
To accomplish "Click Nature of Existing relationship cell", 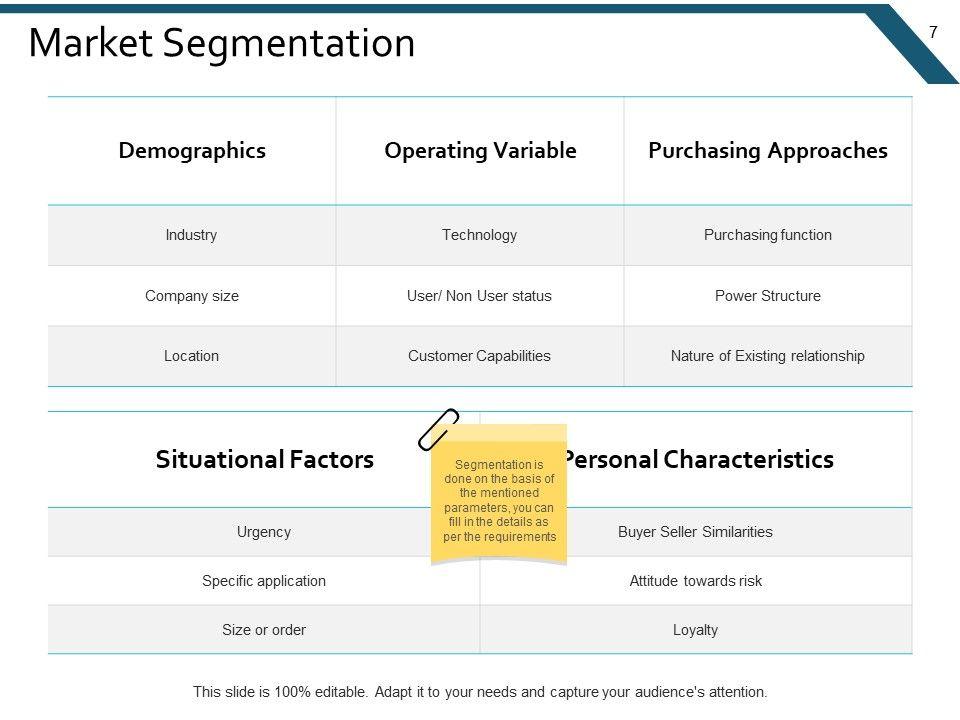I will pyautogui.click(x=767, y=356).
